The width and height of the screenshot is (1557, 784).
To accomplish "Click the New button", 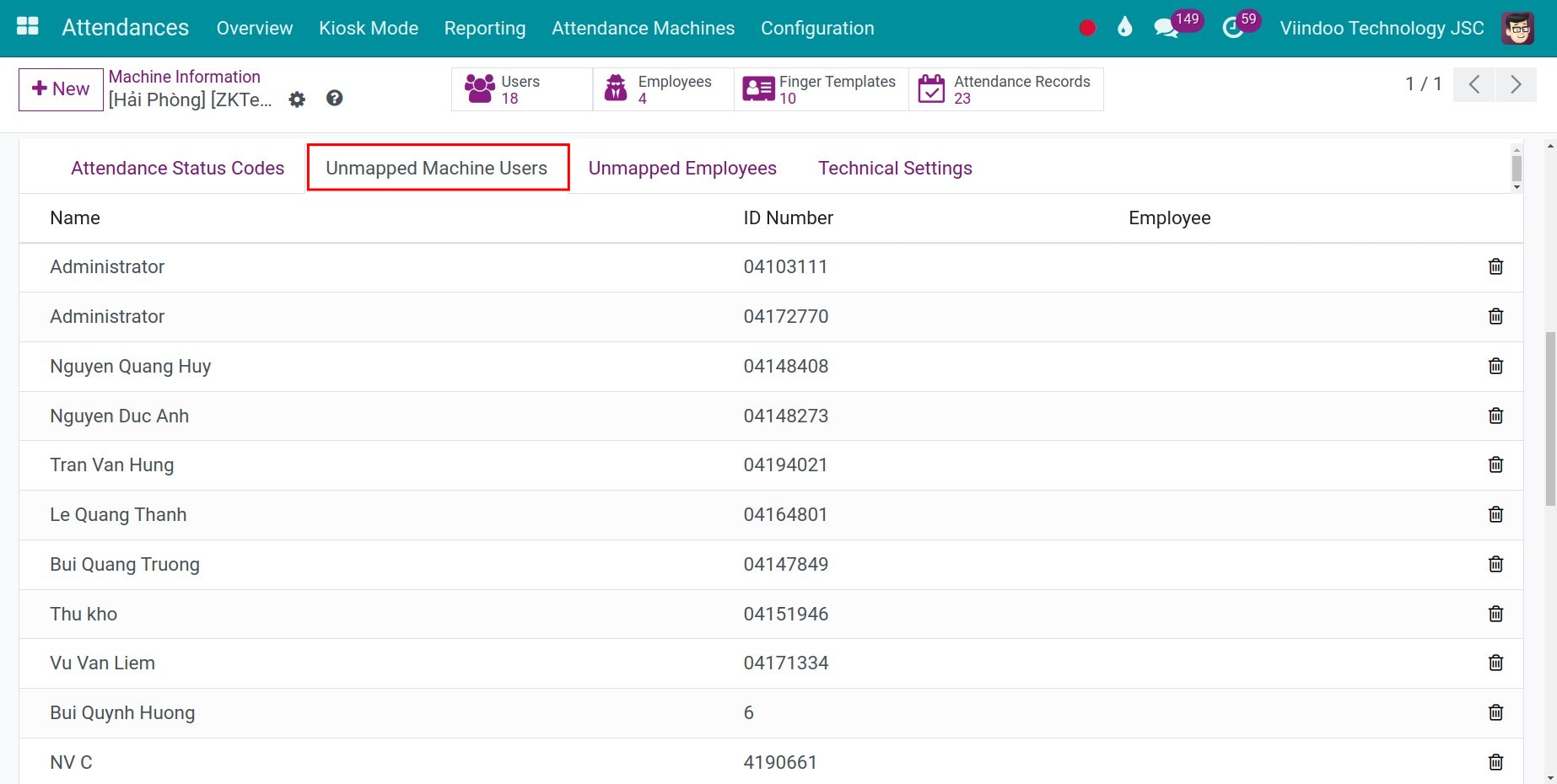I will pos(61,89).
